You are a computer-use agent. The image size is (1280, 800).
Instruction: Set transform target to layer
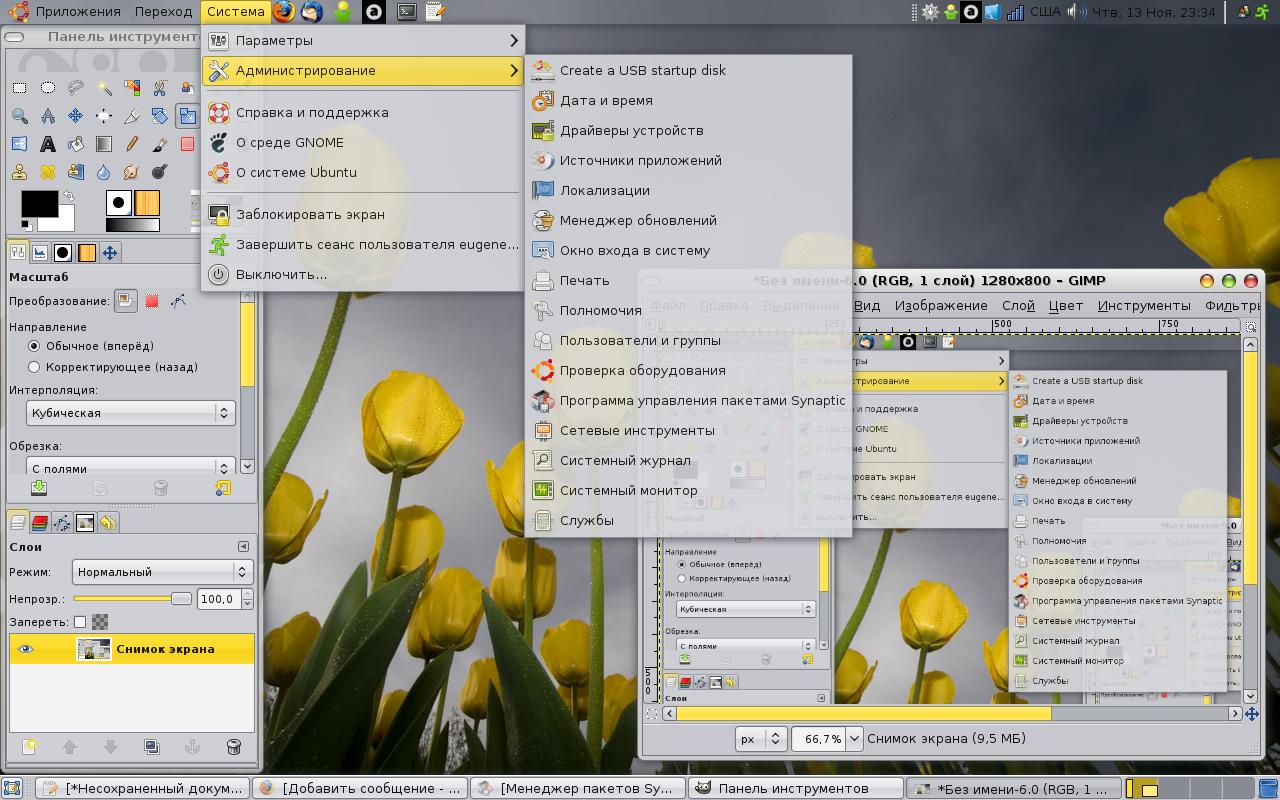tap(125, 300)
